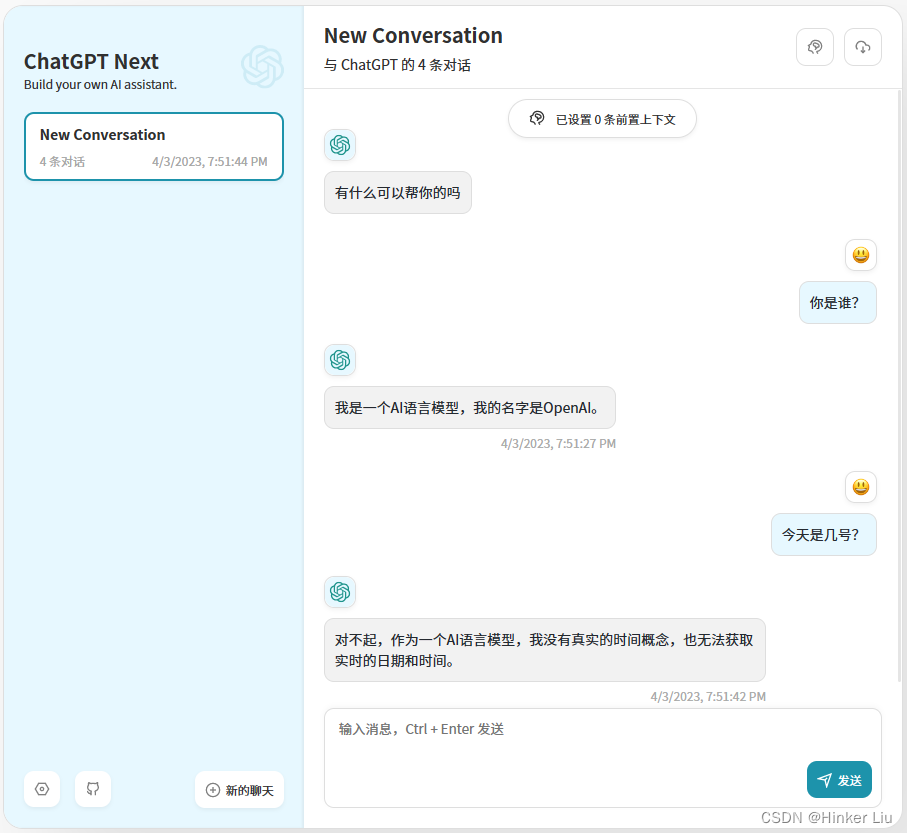Viewport: 907px width, 833px height.
Task: Click the '已设置 0 条前置上下文' context pill
Action: pyautogui.click(x=602, y=119)
